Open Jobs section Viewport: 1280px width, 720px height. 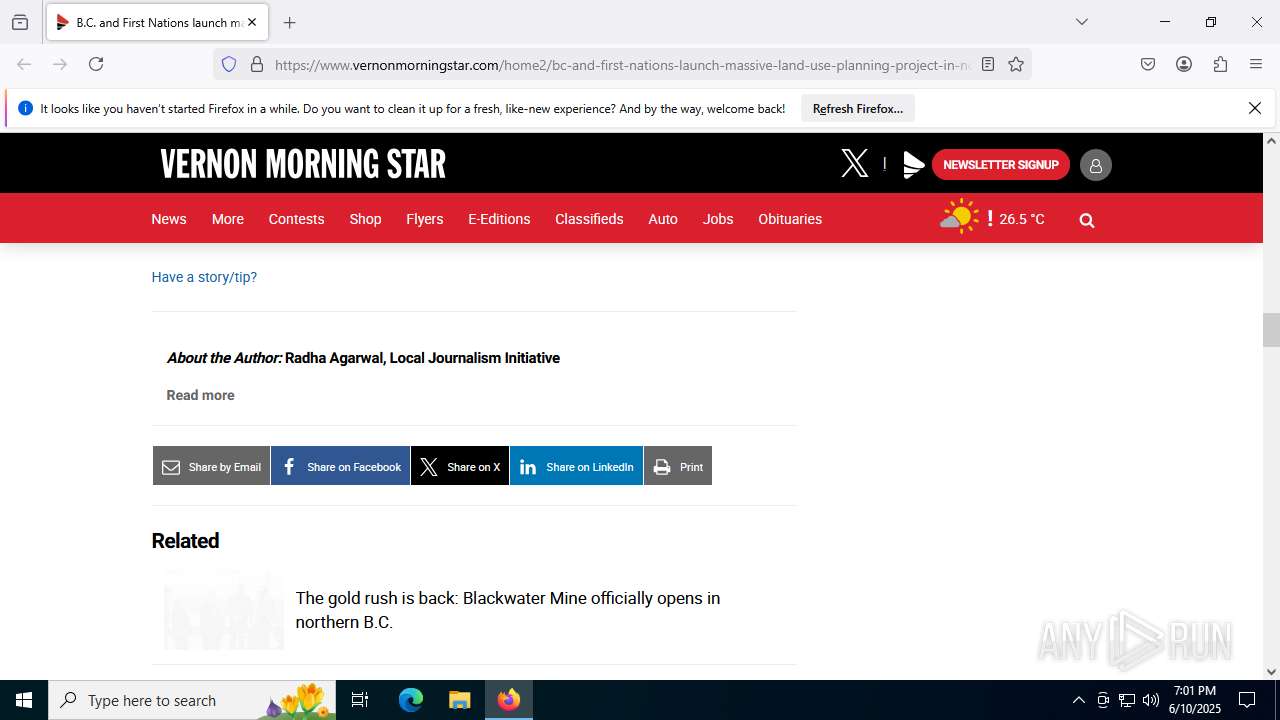(x=718, y=219)
